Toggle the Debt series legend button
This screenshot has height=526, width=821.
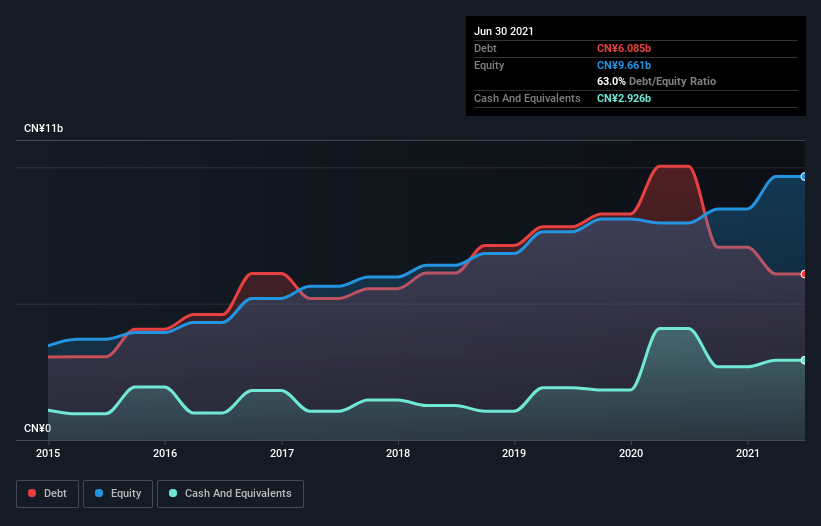tap(48, 494)
